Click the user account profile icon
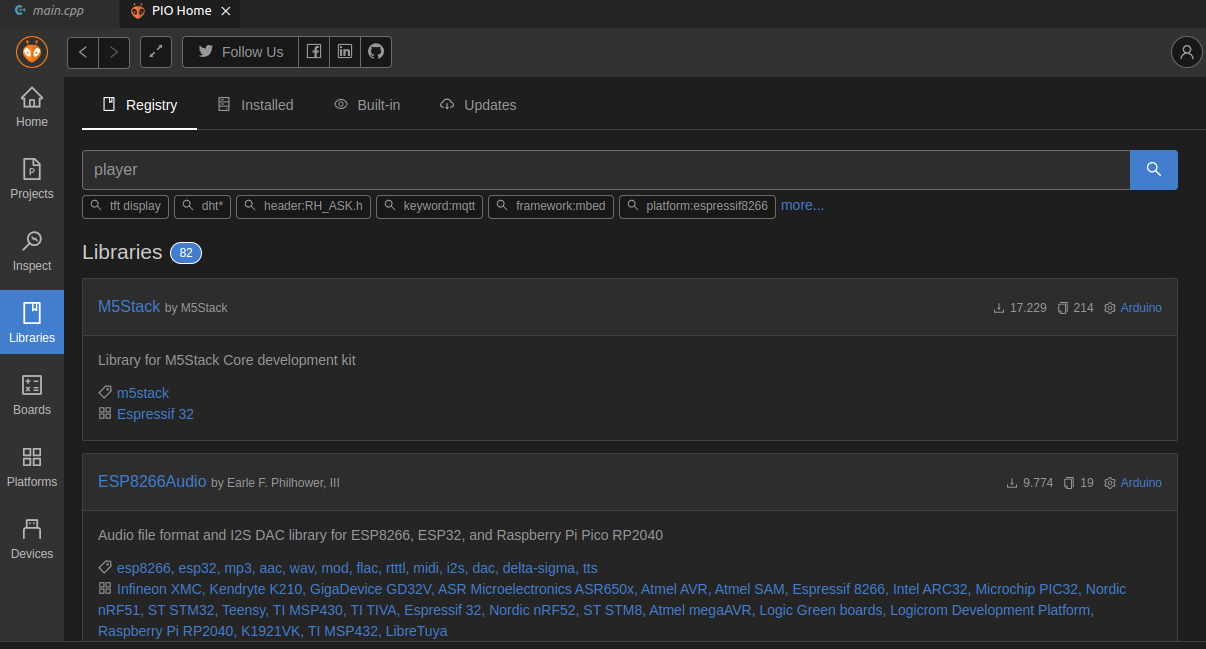This screenshot has height=649, width=1206. (1187, 52)
